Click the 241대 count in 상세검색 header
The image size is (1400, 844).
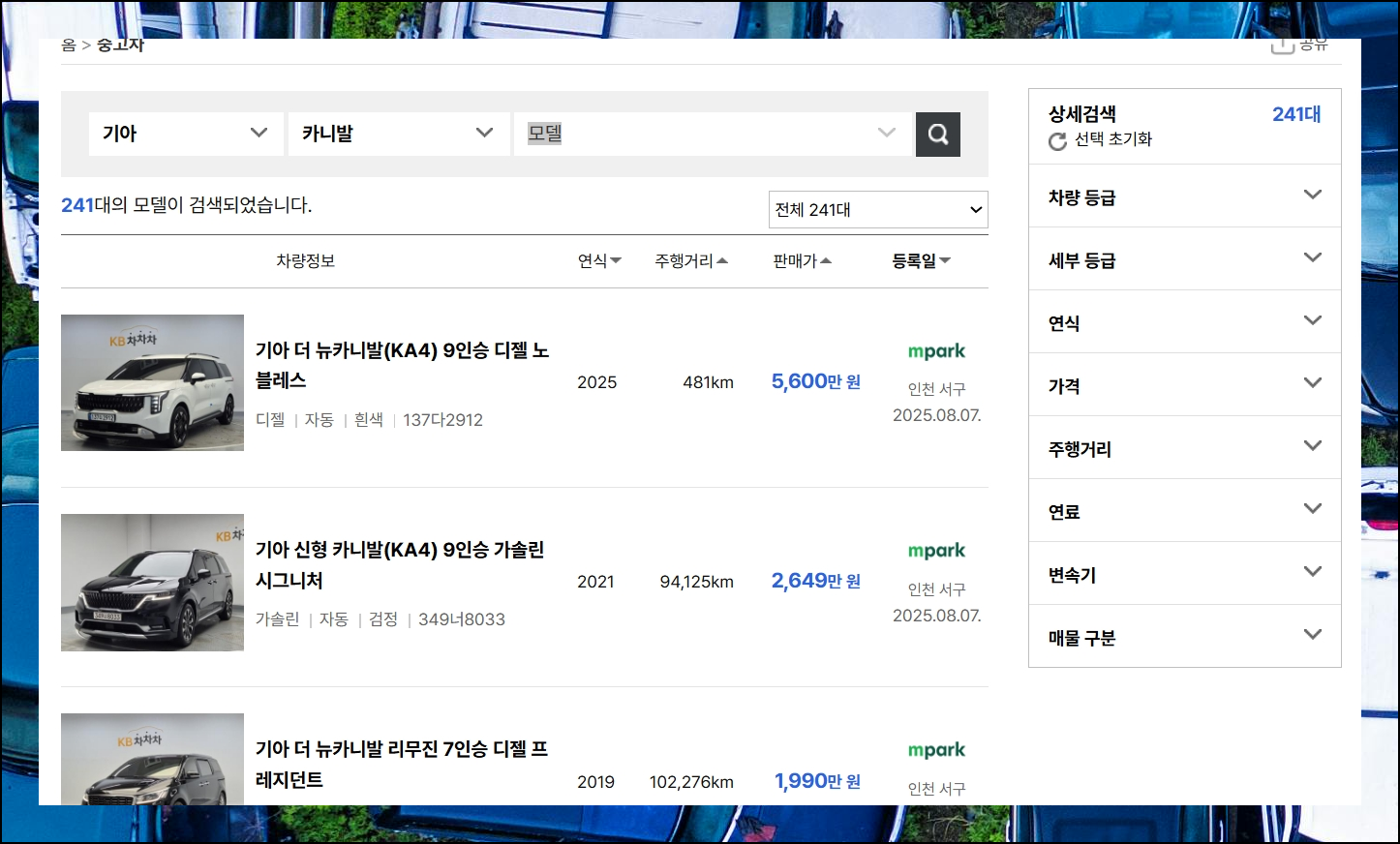1296,114
